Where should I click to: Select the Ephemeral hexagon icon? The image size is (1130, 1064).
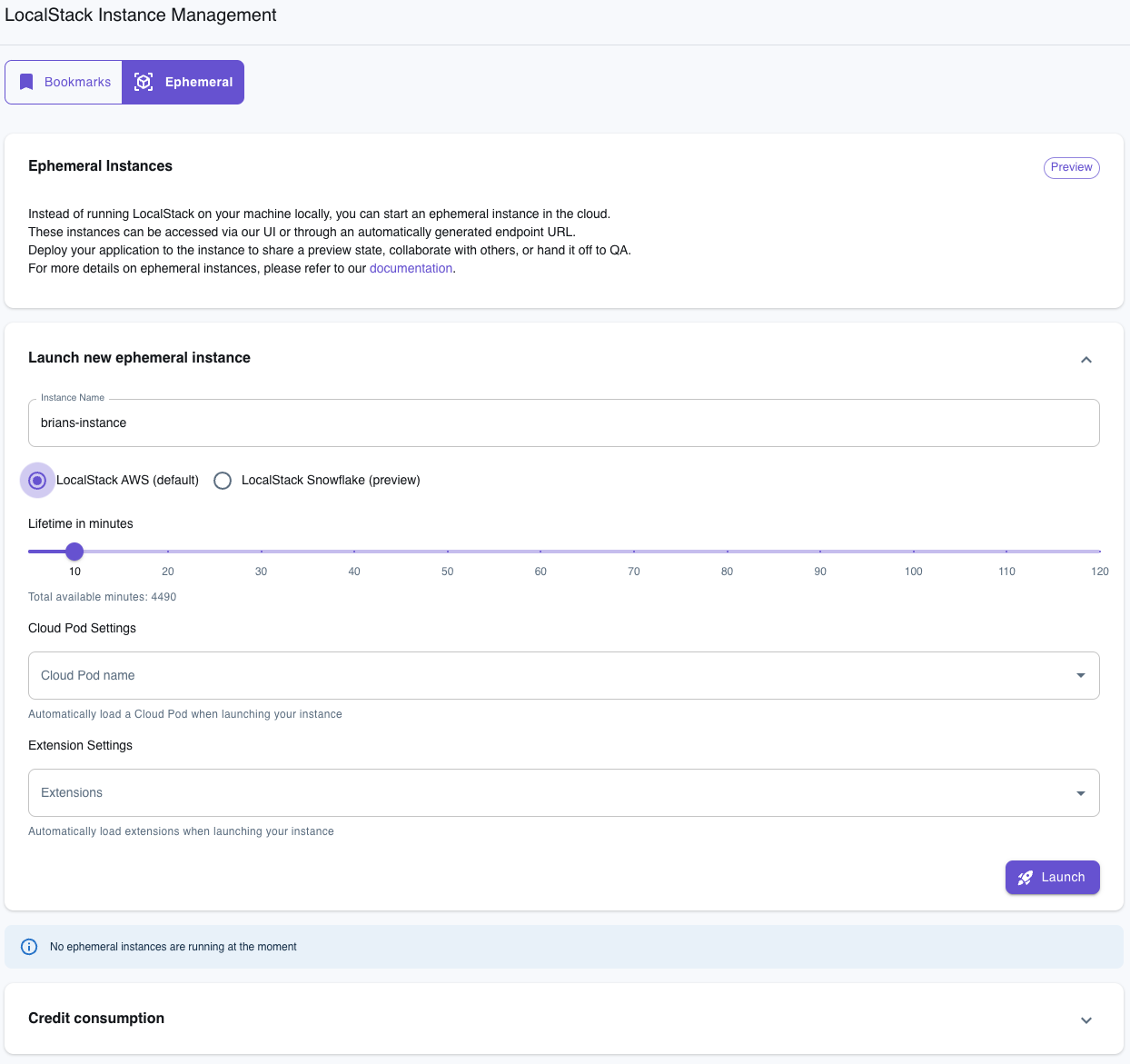143,82
